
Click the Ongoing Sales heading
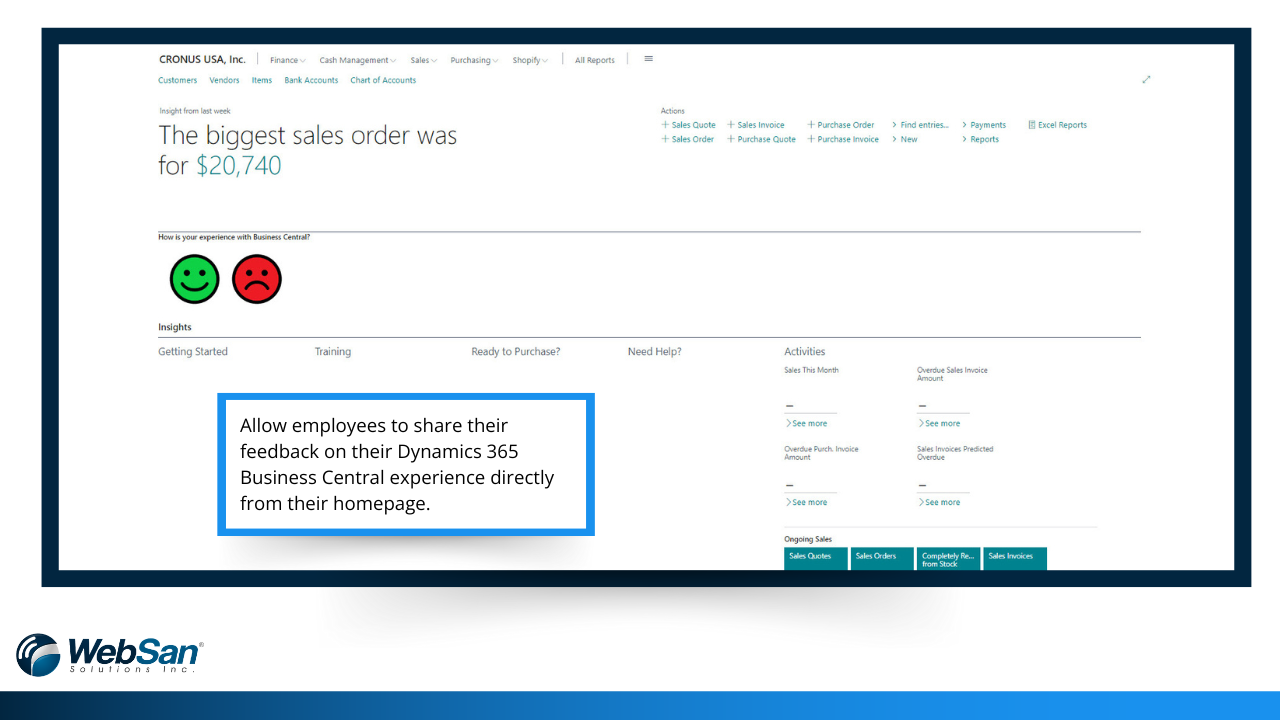point(808,539)
